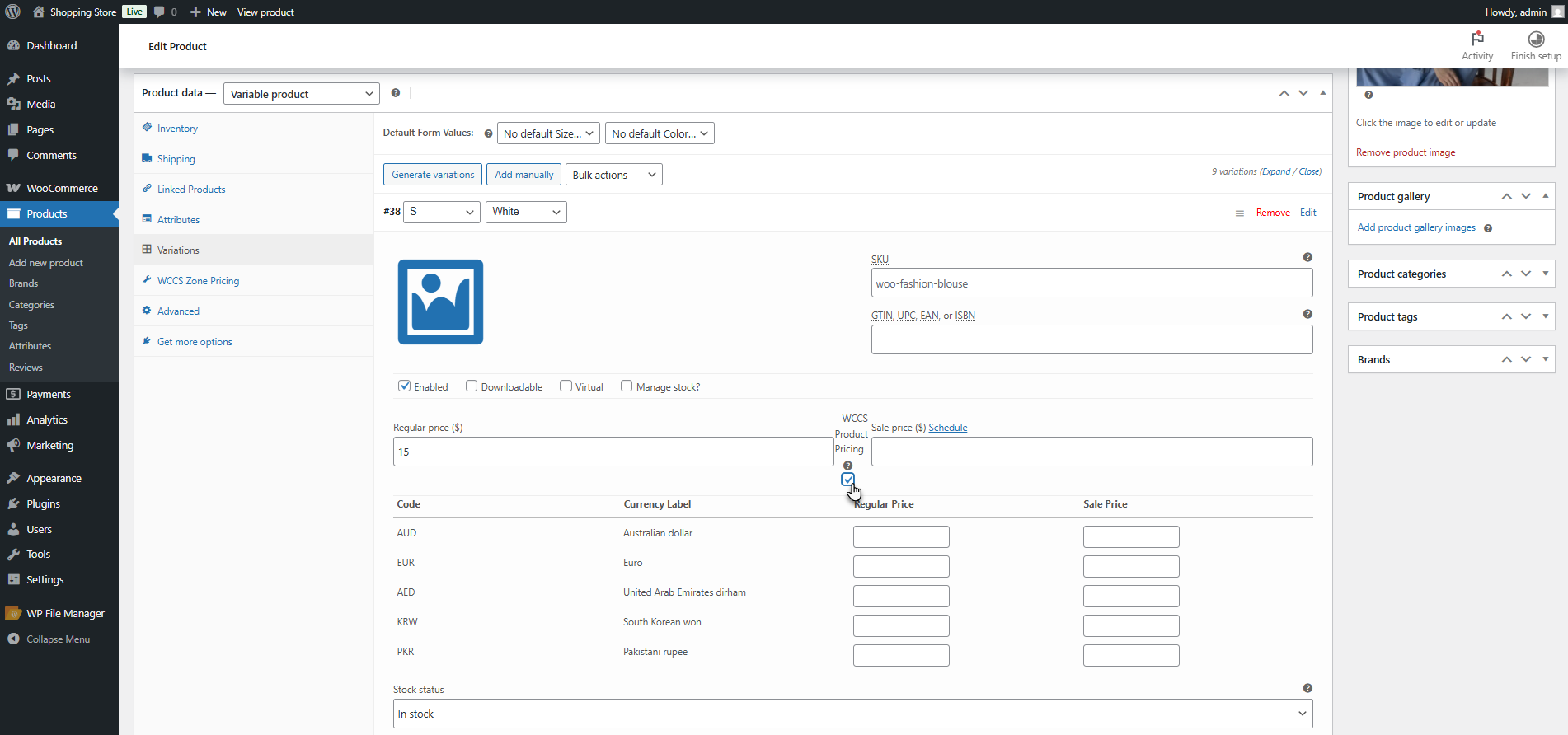Image resolution: width=1568 pixels, height=735 pixels.
Task: Collapse the admin sidebar menu
Action: point(59,639)
